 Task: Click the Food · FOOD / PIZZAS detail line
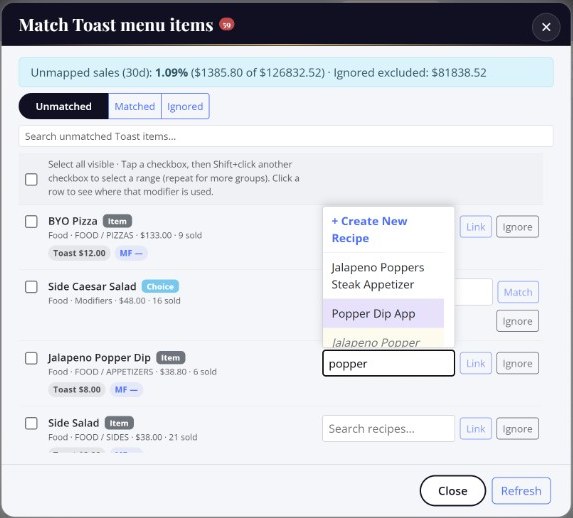click(x=125, y=235)
